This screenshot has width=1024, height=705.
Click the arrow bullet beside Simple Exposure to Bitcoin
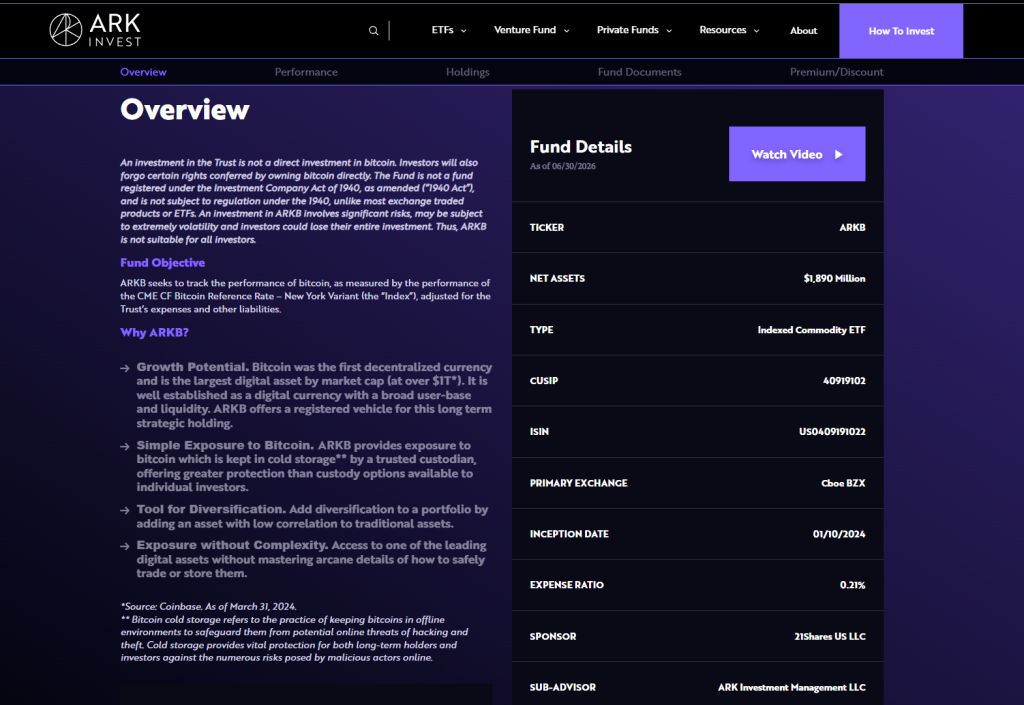point(125,446)
